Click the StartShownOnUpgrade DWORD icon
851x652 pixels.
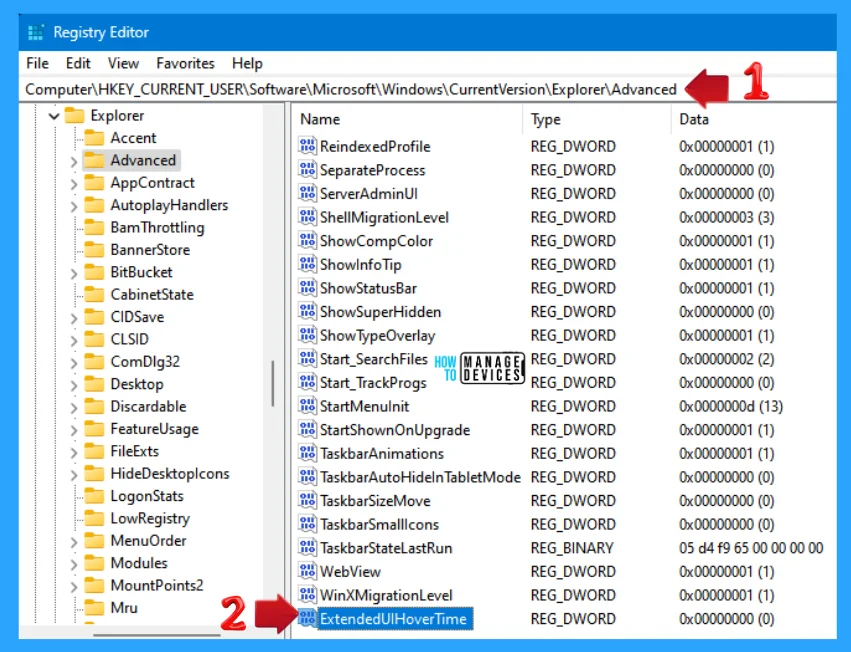pyautogui.click(x=307, y=429)
